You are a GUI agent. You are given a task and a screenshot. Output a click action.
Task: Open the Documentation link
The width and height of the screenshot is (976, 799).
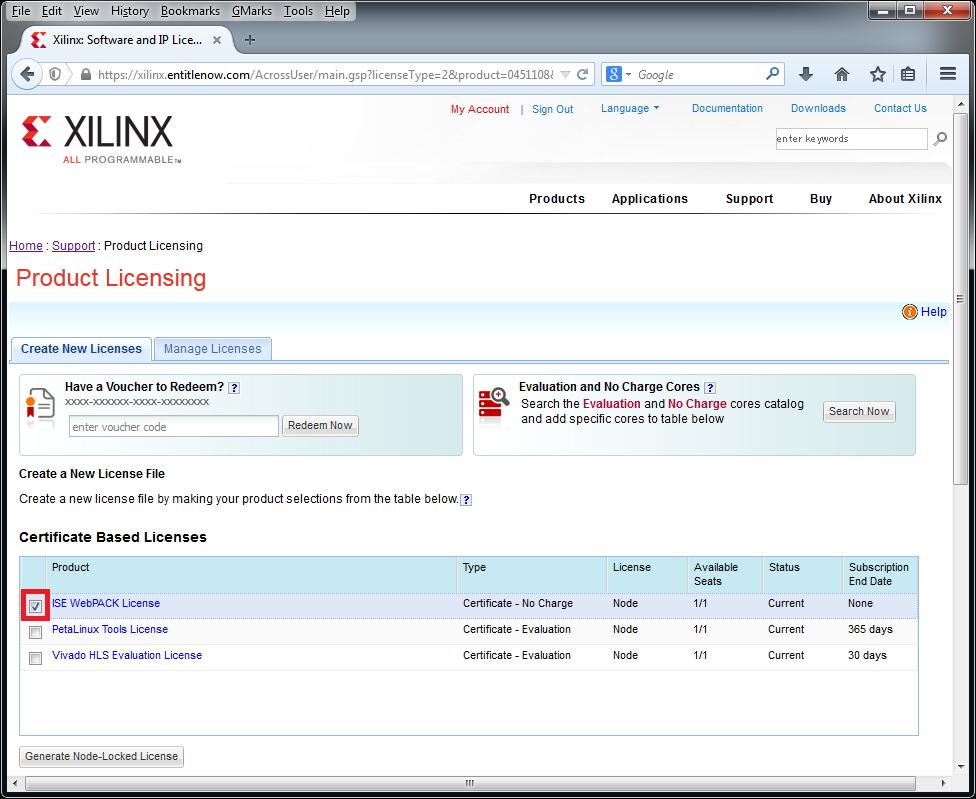727,108
